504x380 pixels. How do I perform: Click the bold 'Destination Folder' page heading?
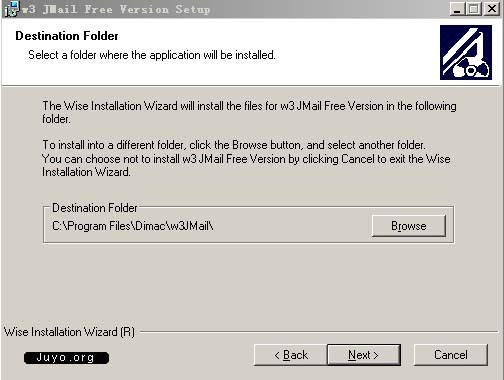tap(67, 36)
